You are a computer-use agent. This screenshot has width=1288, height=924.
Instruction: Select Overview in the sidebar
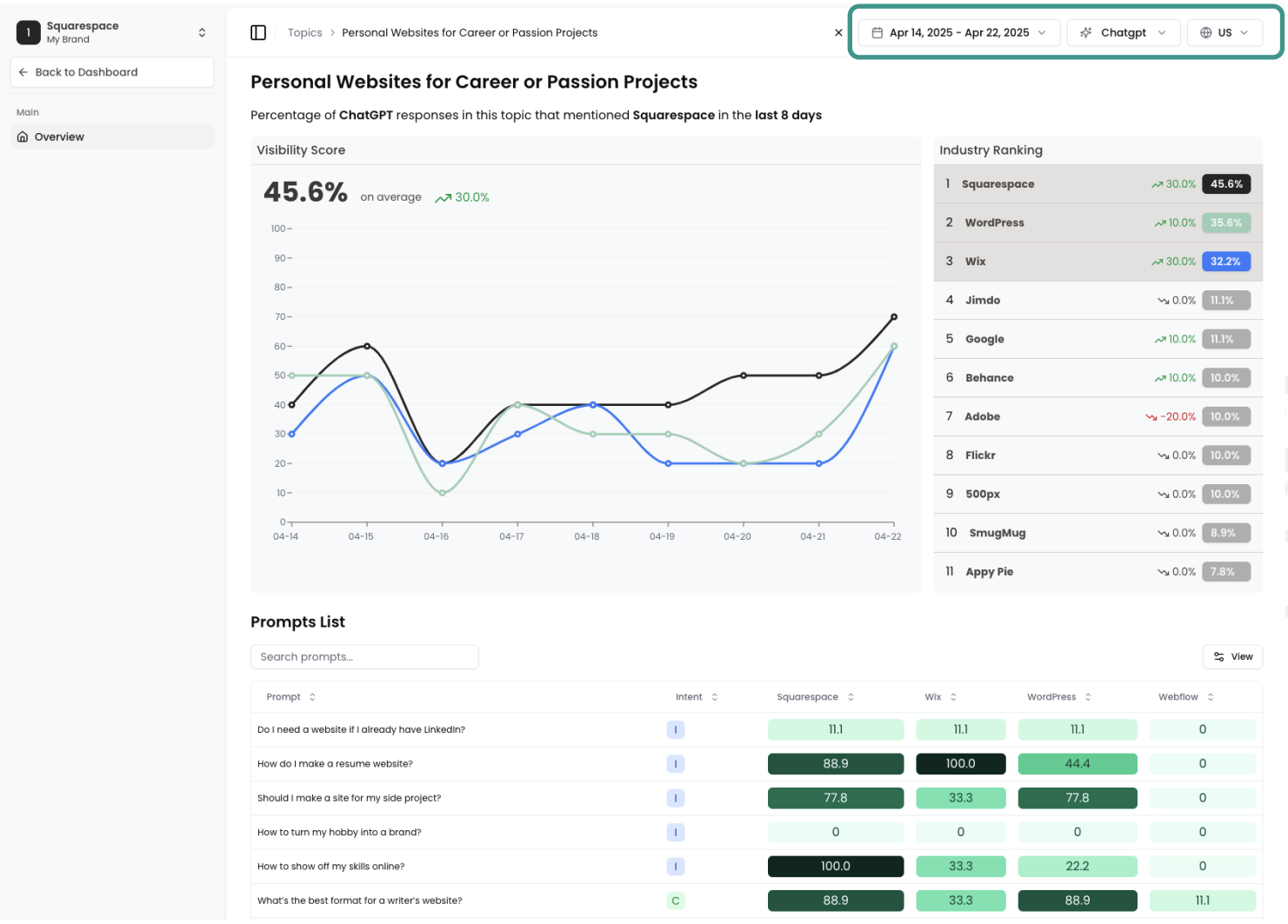59,136
